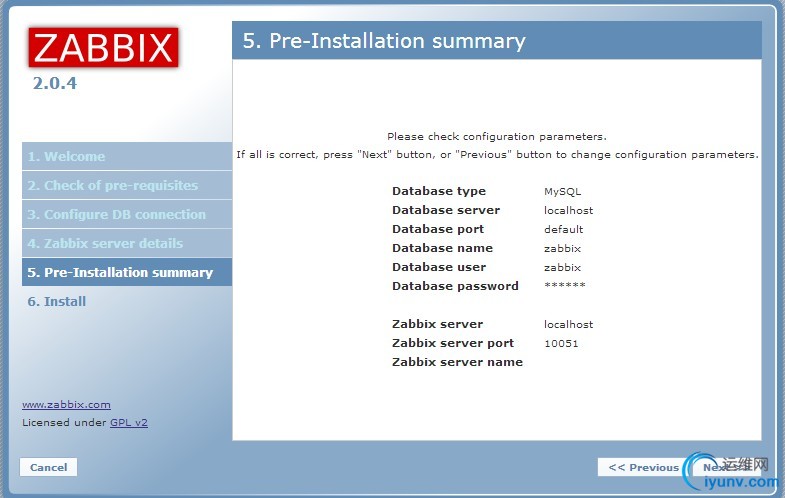Click the Zabbix server name label

457,362
